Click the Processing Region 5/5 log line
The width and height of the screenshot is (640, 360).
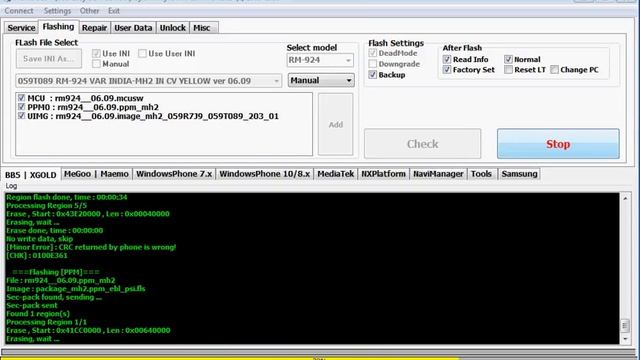[47, 205]
